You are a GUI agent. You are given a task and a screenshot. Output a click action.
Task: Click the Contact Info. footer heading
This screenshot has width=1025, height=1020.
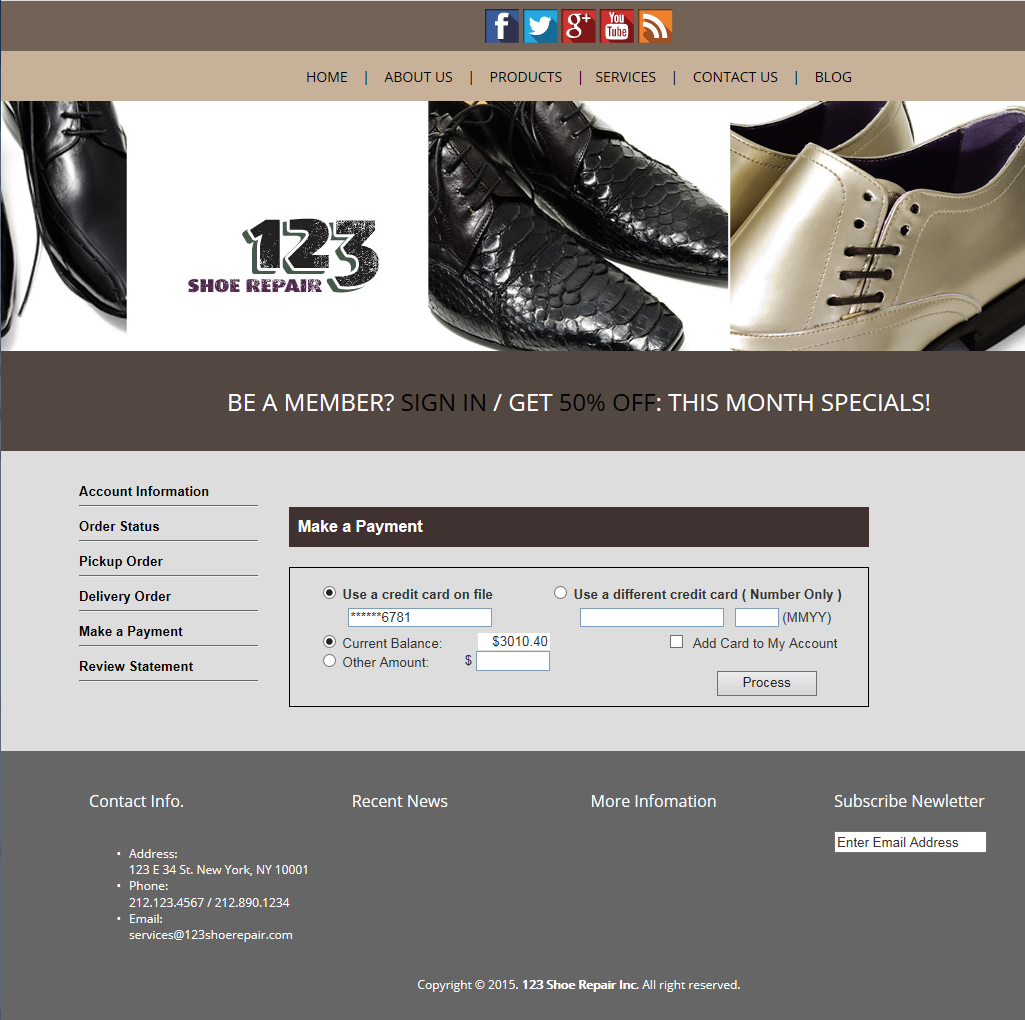(x=137, y=802)
